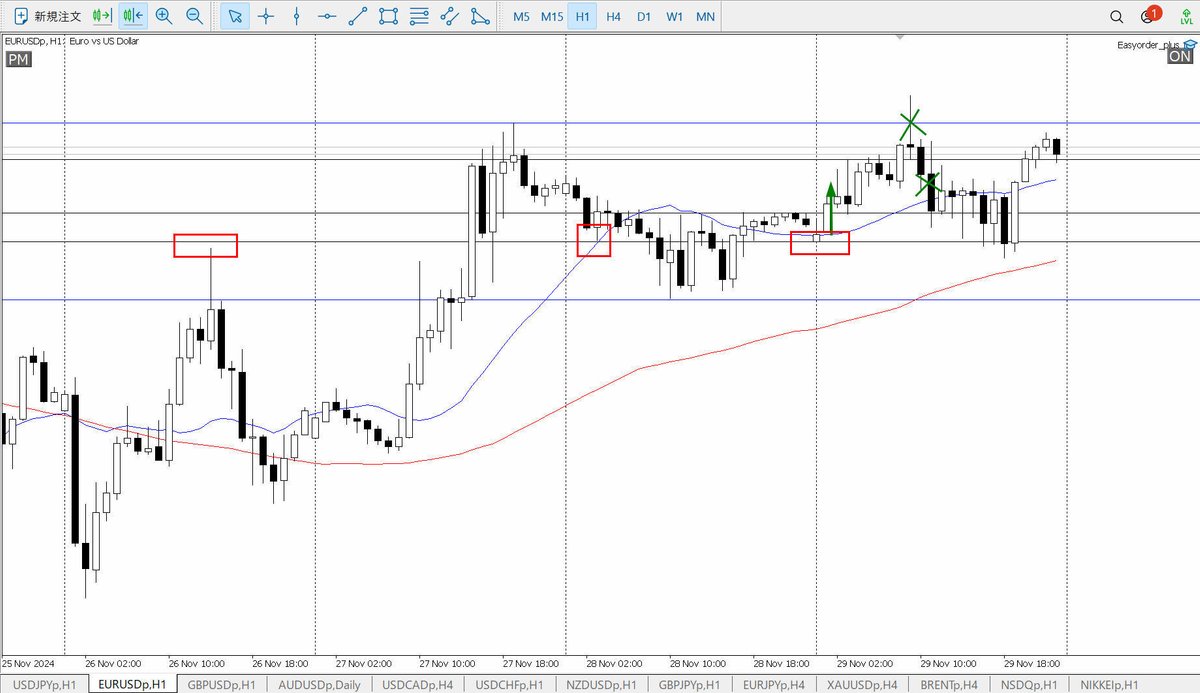Select the horizontal line drawing tool
This screenshot has width=1200, height=693.
click(327, 16)
